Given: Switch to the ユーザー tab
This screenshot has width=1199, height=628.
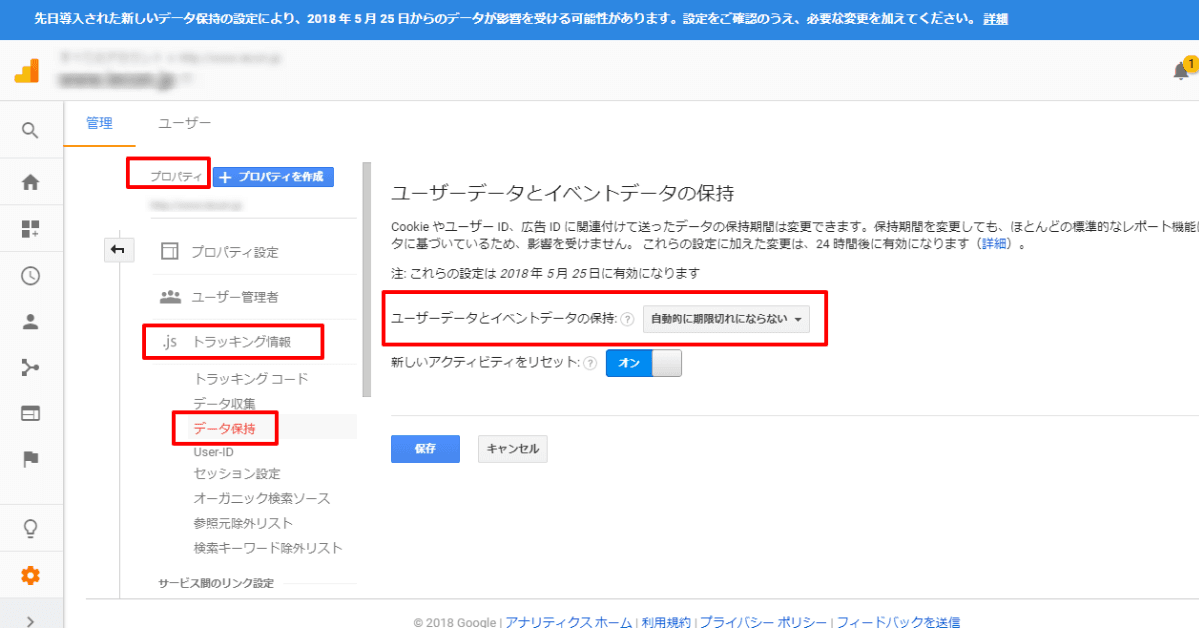Looking at the screenshot, I should pos(184,123).
